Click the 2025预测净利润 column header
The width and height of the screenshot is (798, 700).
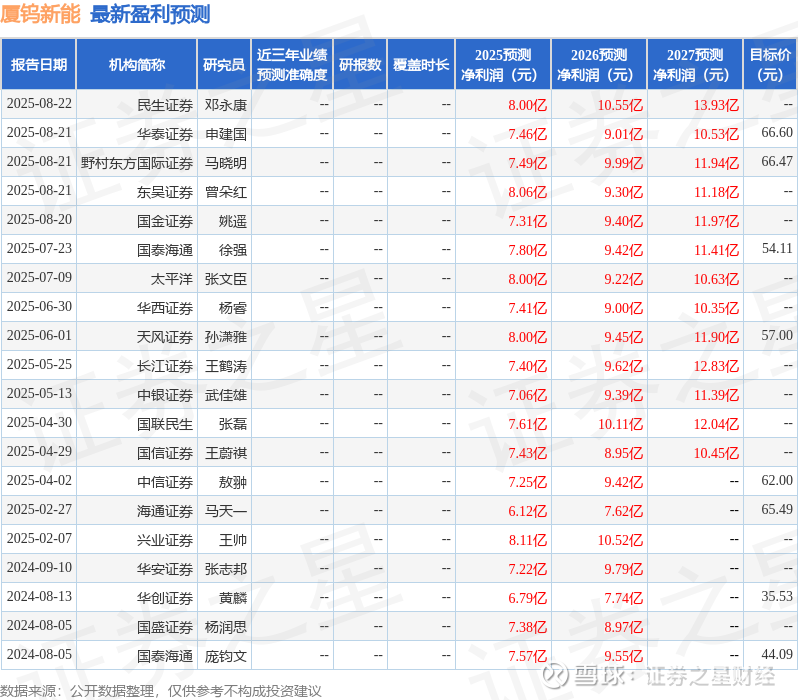(503, 65)
